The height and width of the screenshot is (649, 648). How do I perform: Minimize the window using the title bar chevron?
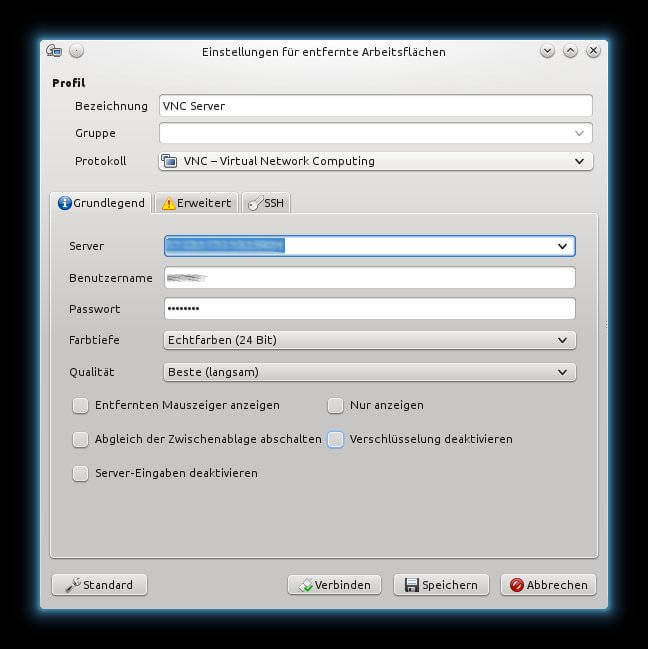click(x=547, y=51)
